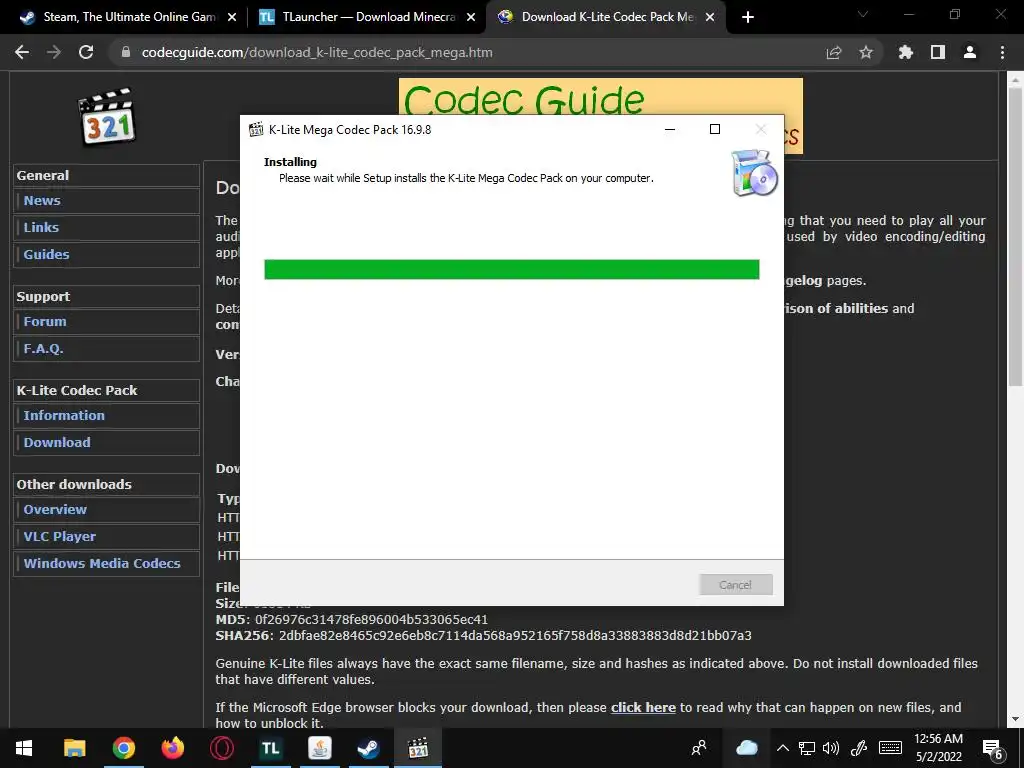
Task: Open the weather cloud tray icon
Action: coord(746,748)
